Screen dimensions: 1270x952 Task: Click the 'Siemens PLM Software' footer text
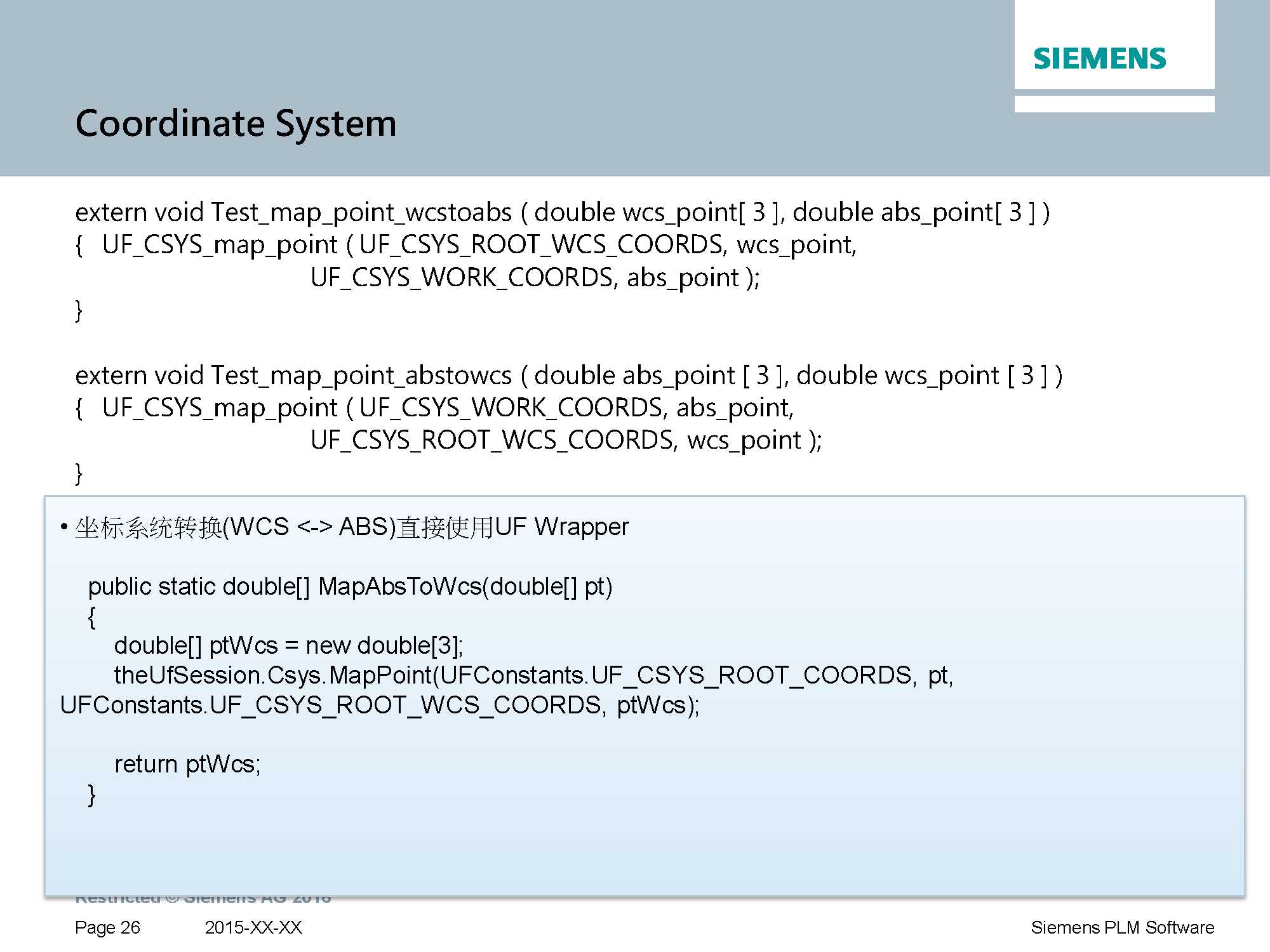[1122, 928]
